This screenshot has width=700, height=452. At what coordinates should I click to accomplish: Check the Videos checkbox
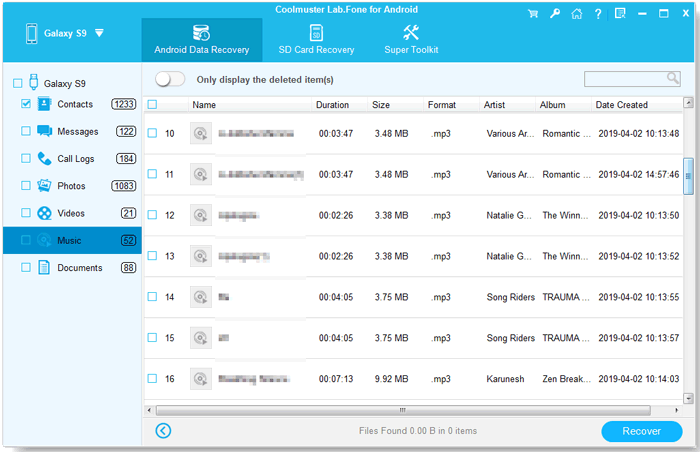click(x=26, y=213)
